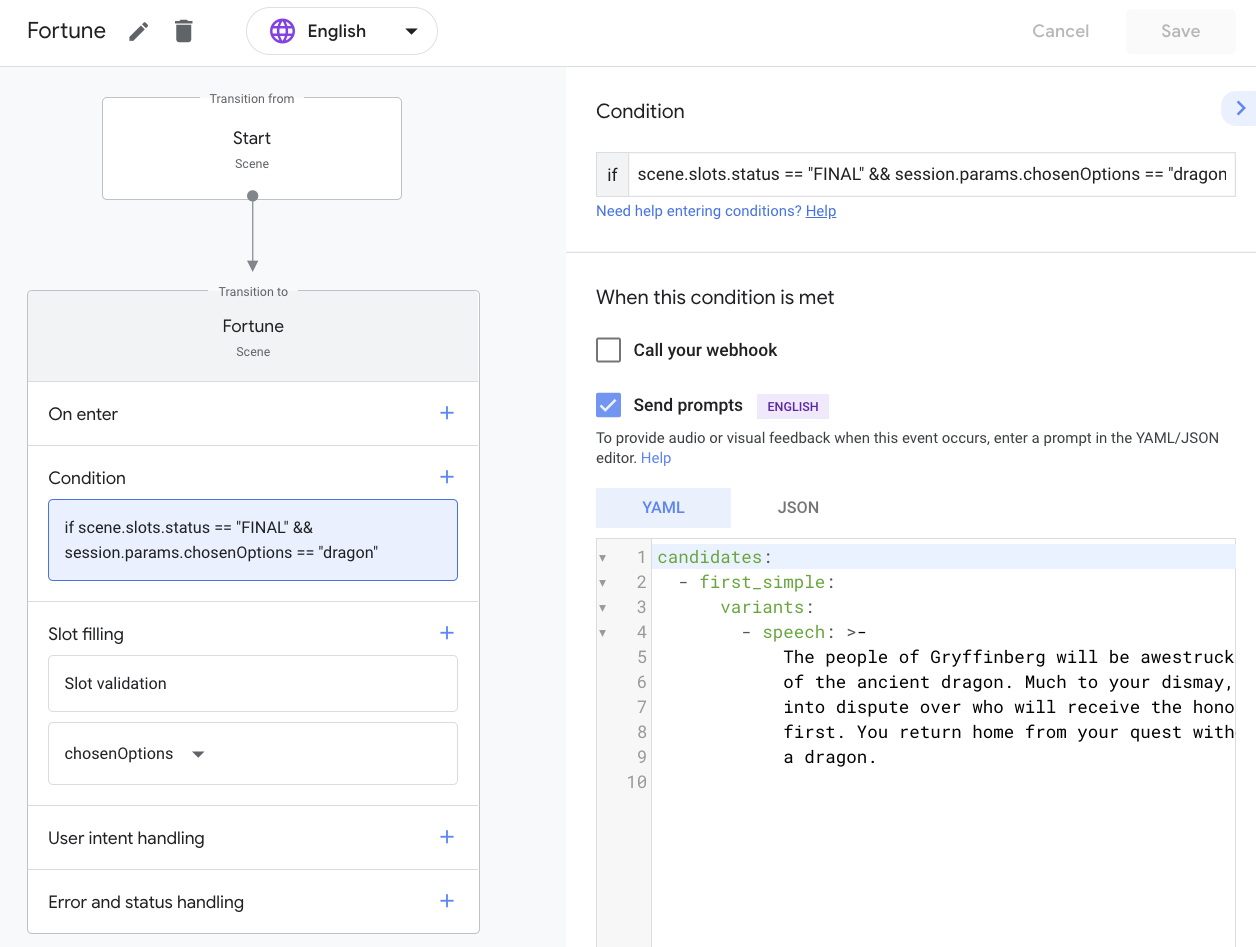Uncheck the Send prompts checkbox

608,405
